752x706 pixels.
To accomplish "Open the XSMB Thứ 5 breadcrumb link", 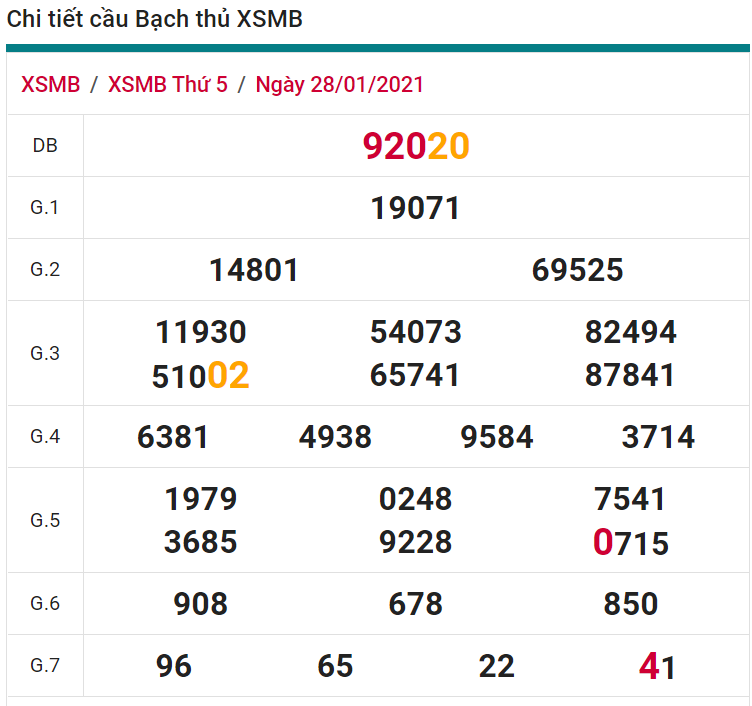I will [x=167, y=84].
